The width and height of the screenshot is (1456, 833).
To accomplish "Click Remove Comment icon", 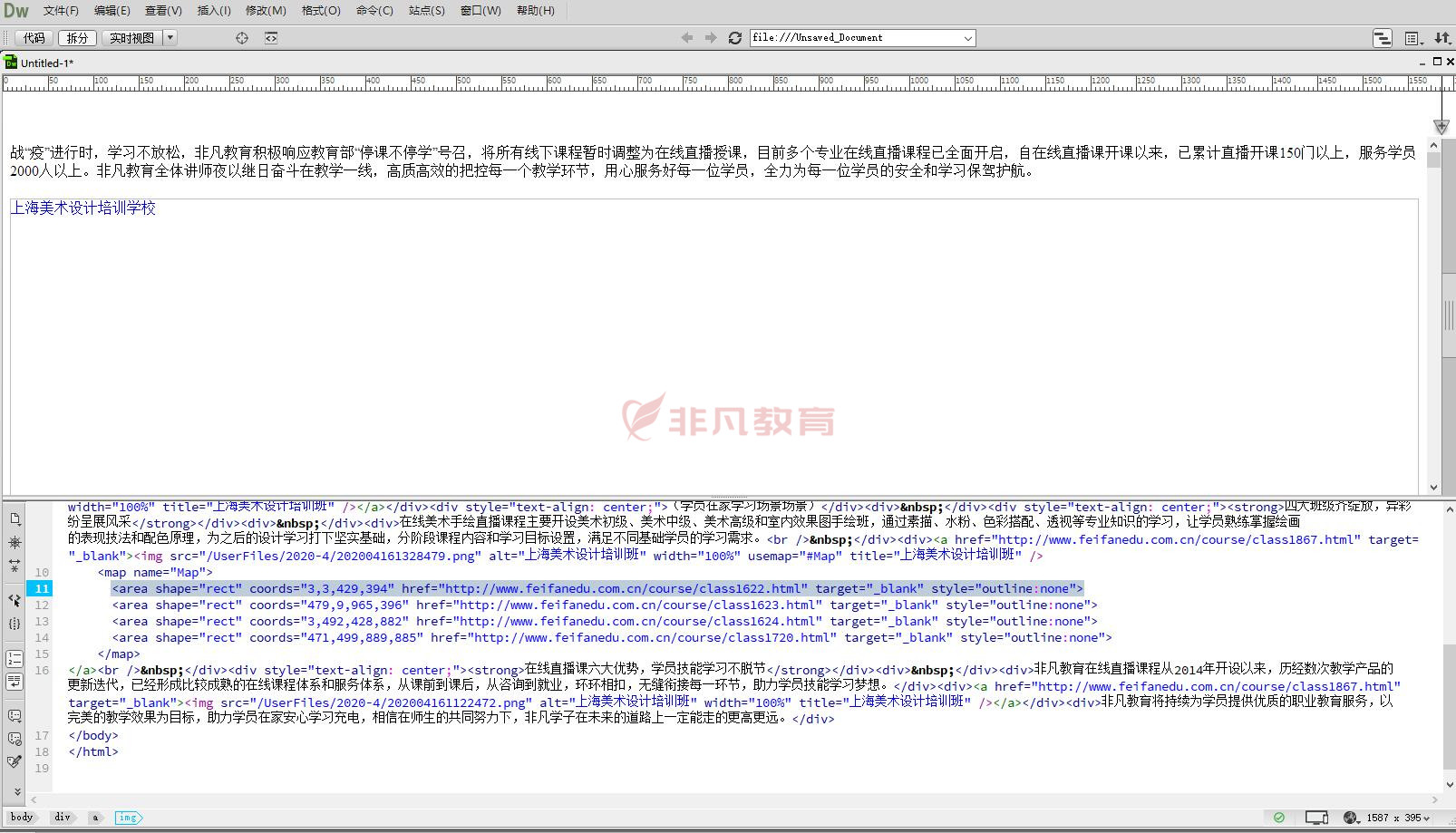I will pos(15,739).
